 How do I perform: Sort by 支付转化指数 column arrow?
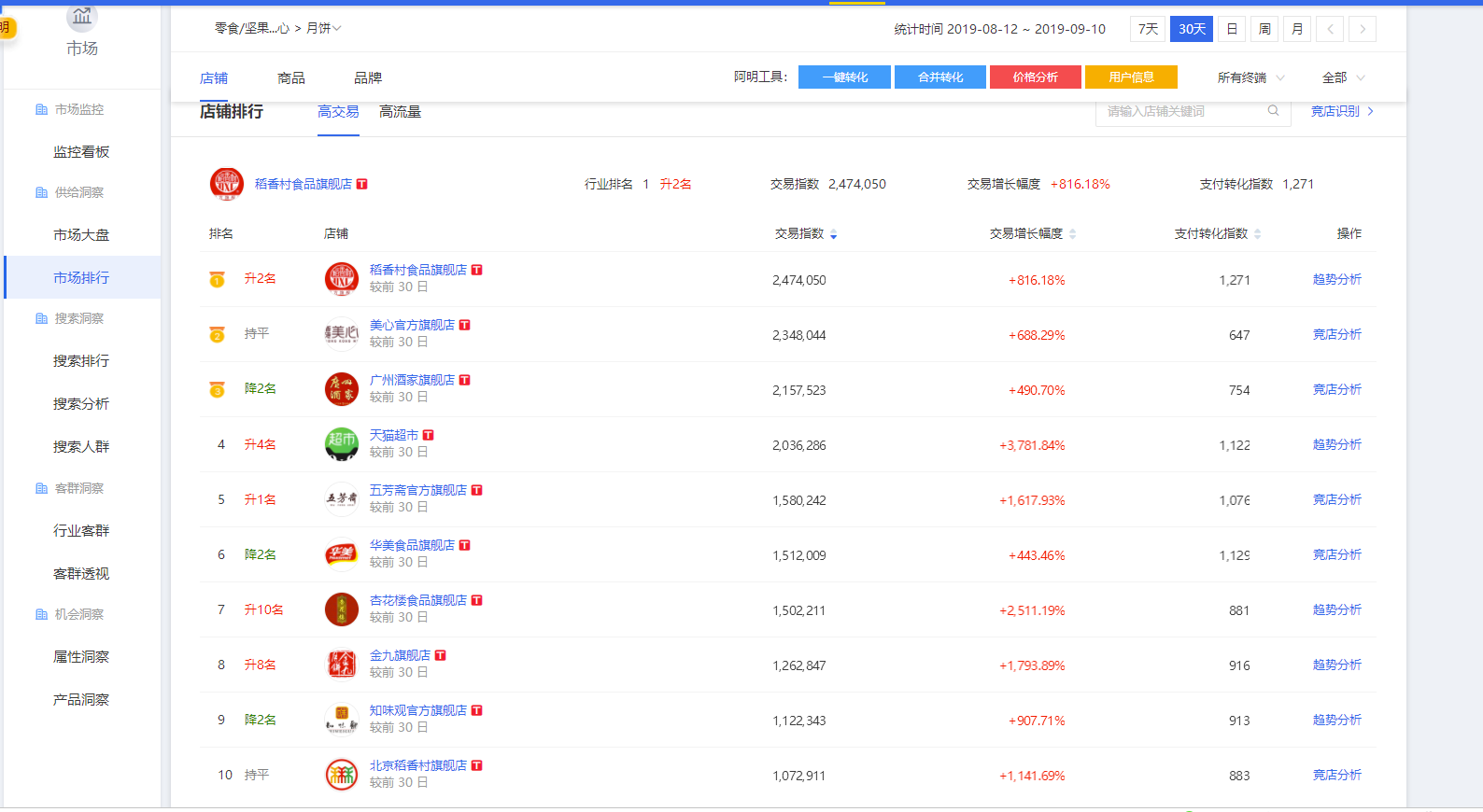coord(1258,234)
